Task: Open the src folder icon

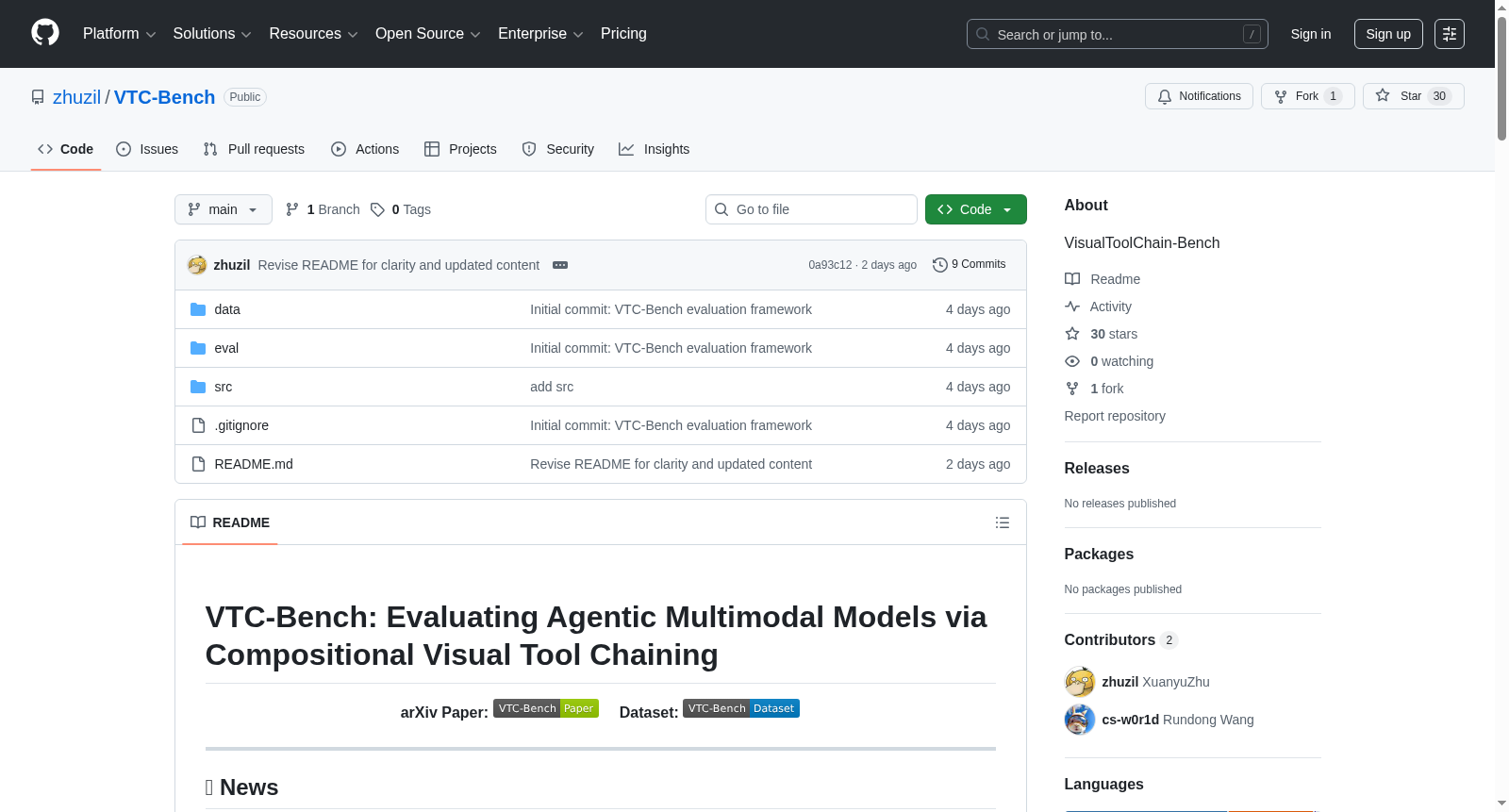Action: pyautogui.click(x=198, y=387)
